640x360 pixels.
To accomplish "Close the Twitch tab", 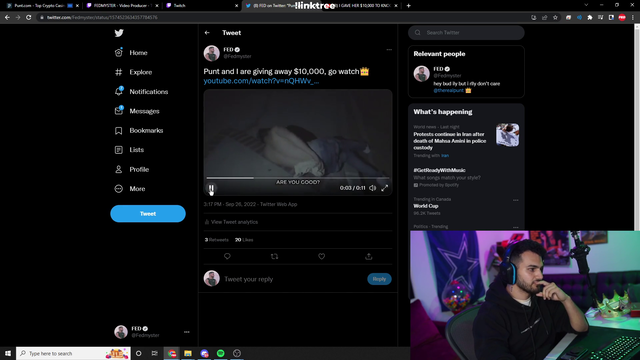I will (x=236, y=6).
